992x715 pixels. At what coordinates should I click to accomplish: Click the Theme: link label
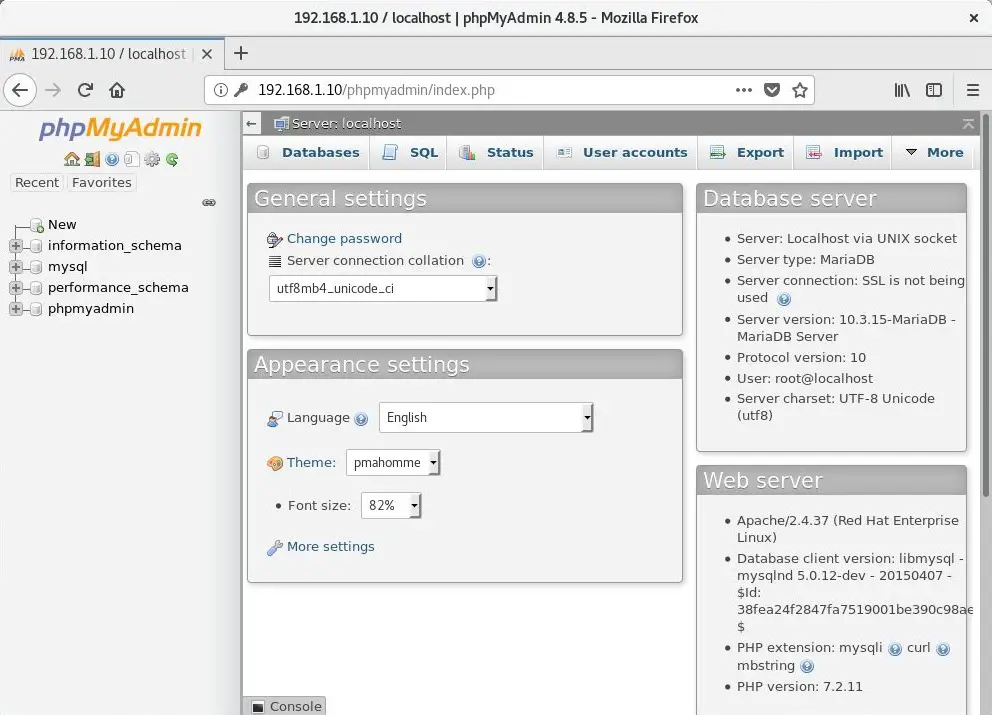[311, 463]
